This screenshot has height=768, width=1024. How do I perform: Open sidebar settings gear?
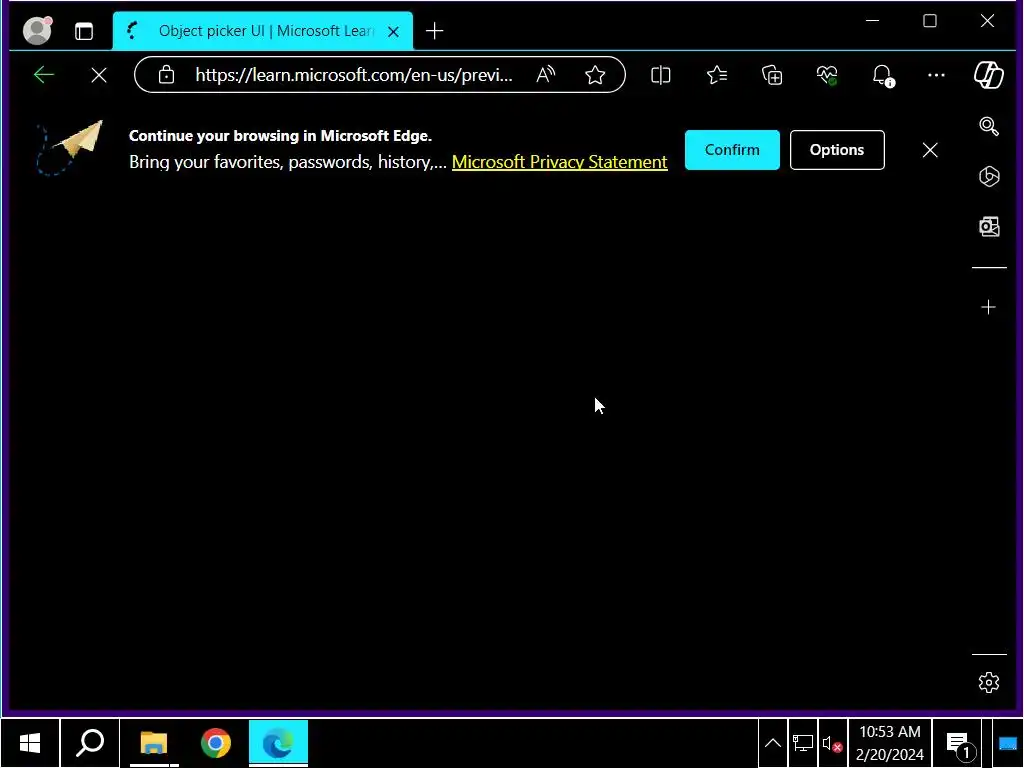point(989,682)
